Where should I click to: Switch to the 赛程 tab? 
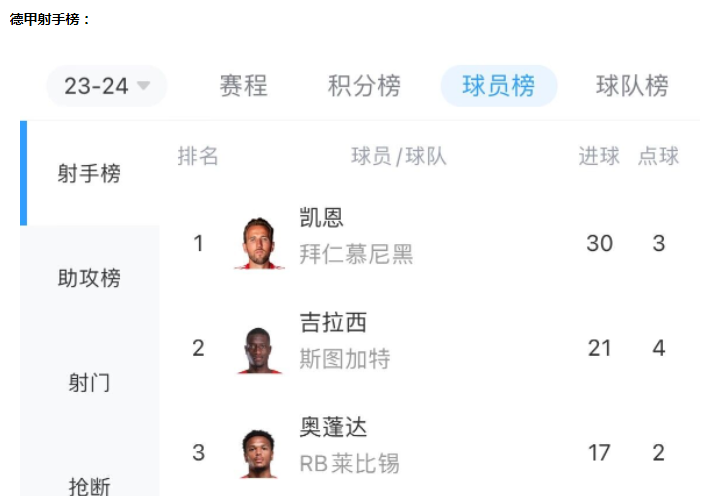(243, 86)
